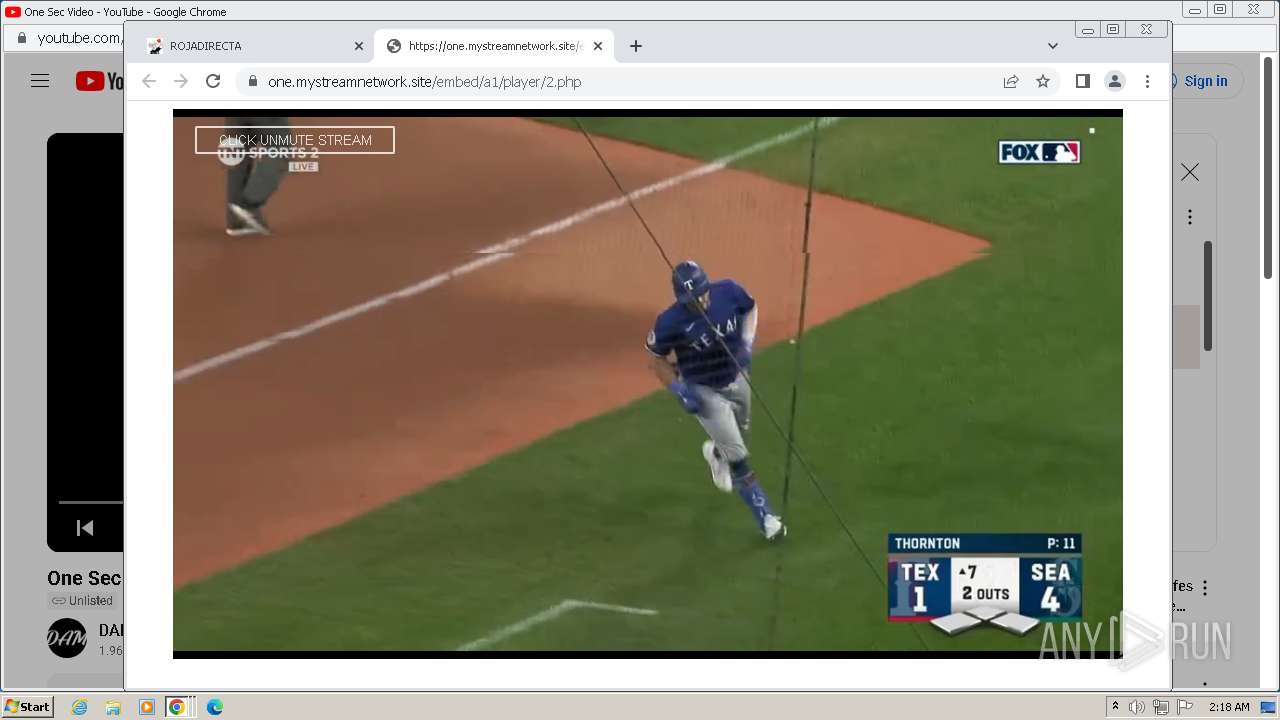Close the ROJADIRECTA tab
This screenshot has width=1280, height=720.
[359, 46]
